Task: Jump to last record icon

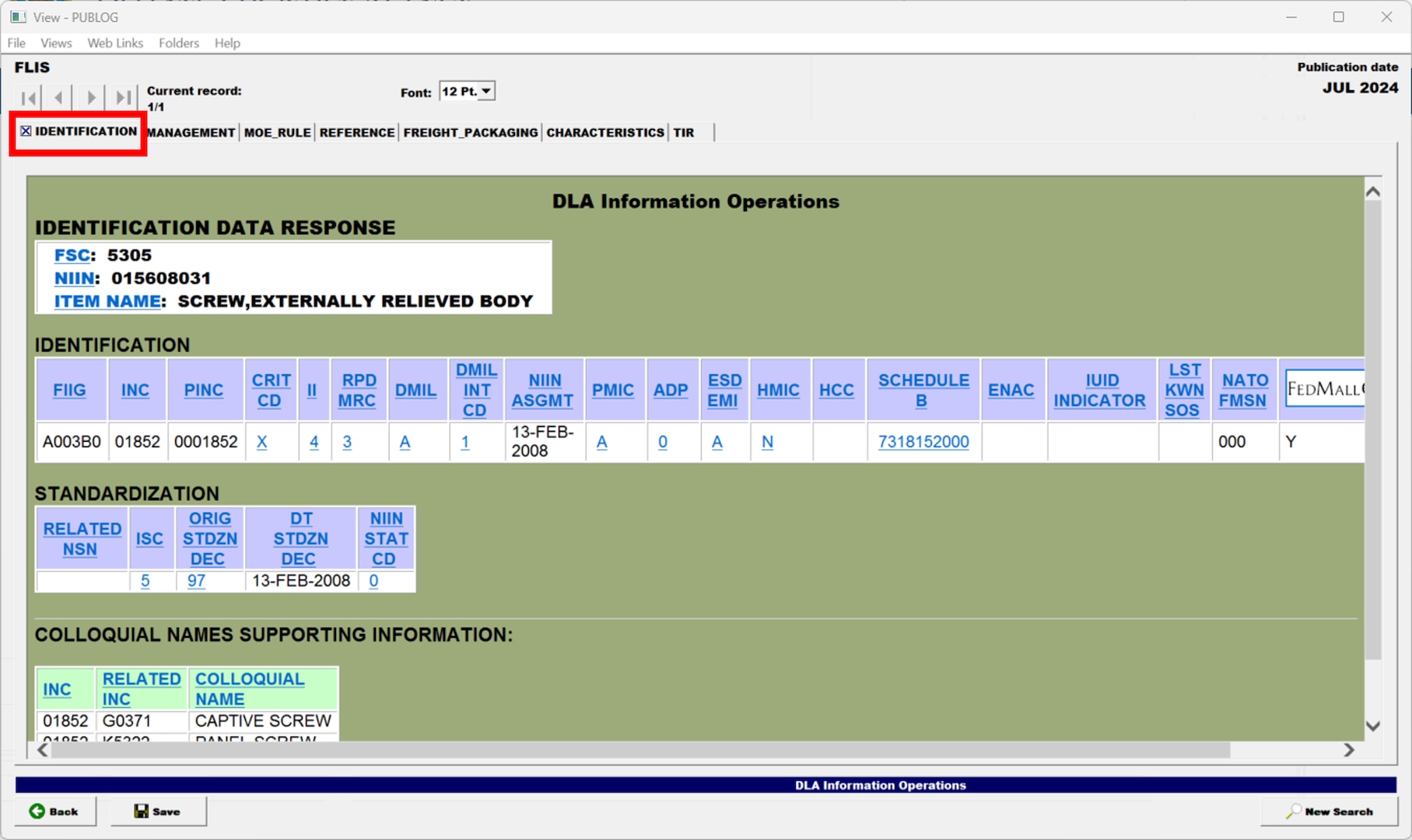Action: point(123,98)
